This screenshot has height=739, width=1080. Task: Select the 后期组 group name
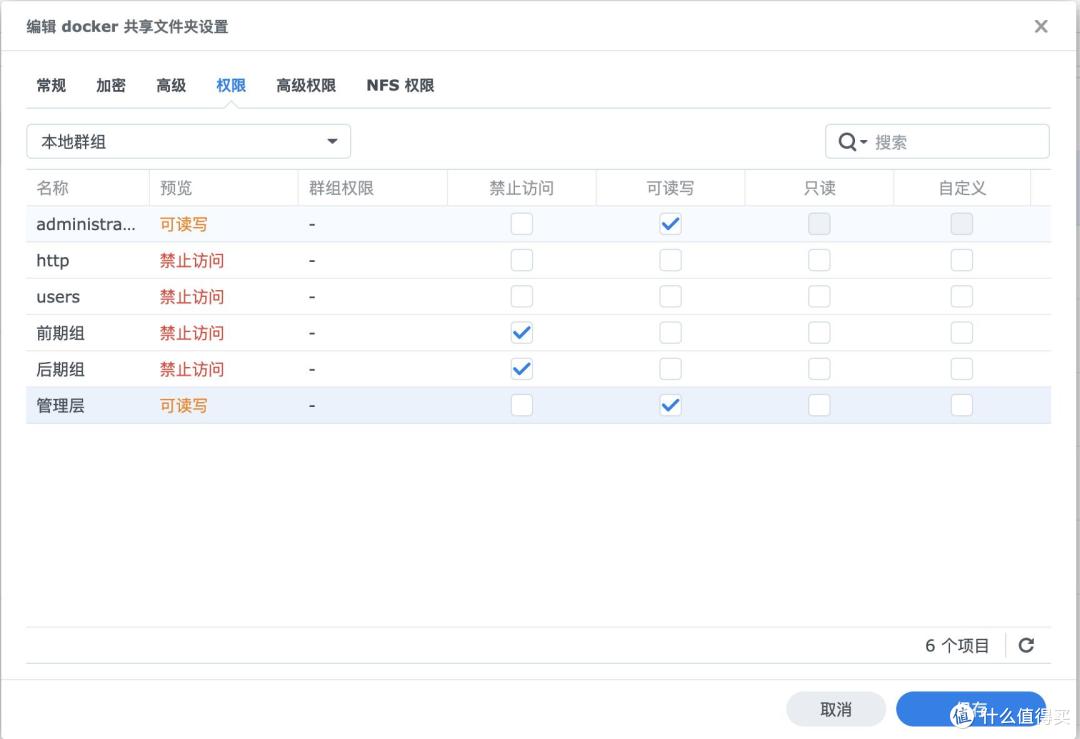(x=61, y=370)
